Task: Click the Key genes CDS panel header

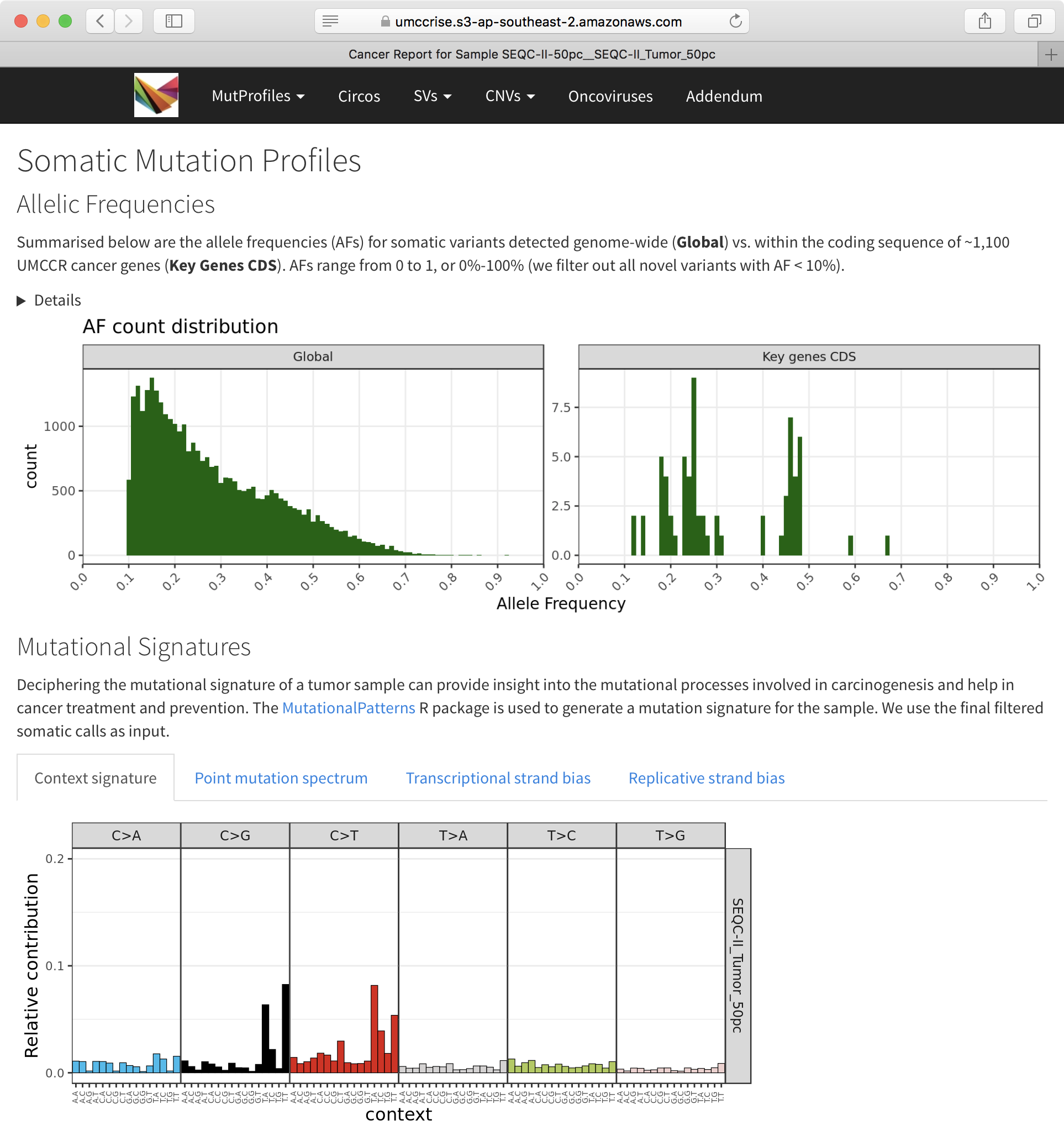Action: point(809,356)
